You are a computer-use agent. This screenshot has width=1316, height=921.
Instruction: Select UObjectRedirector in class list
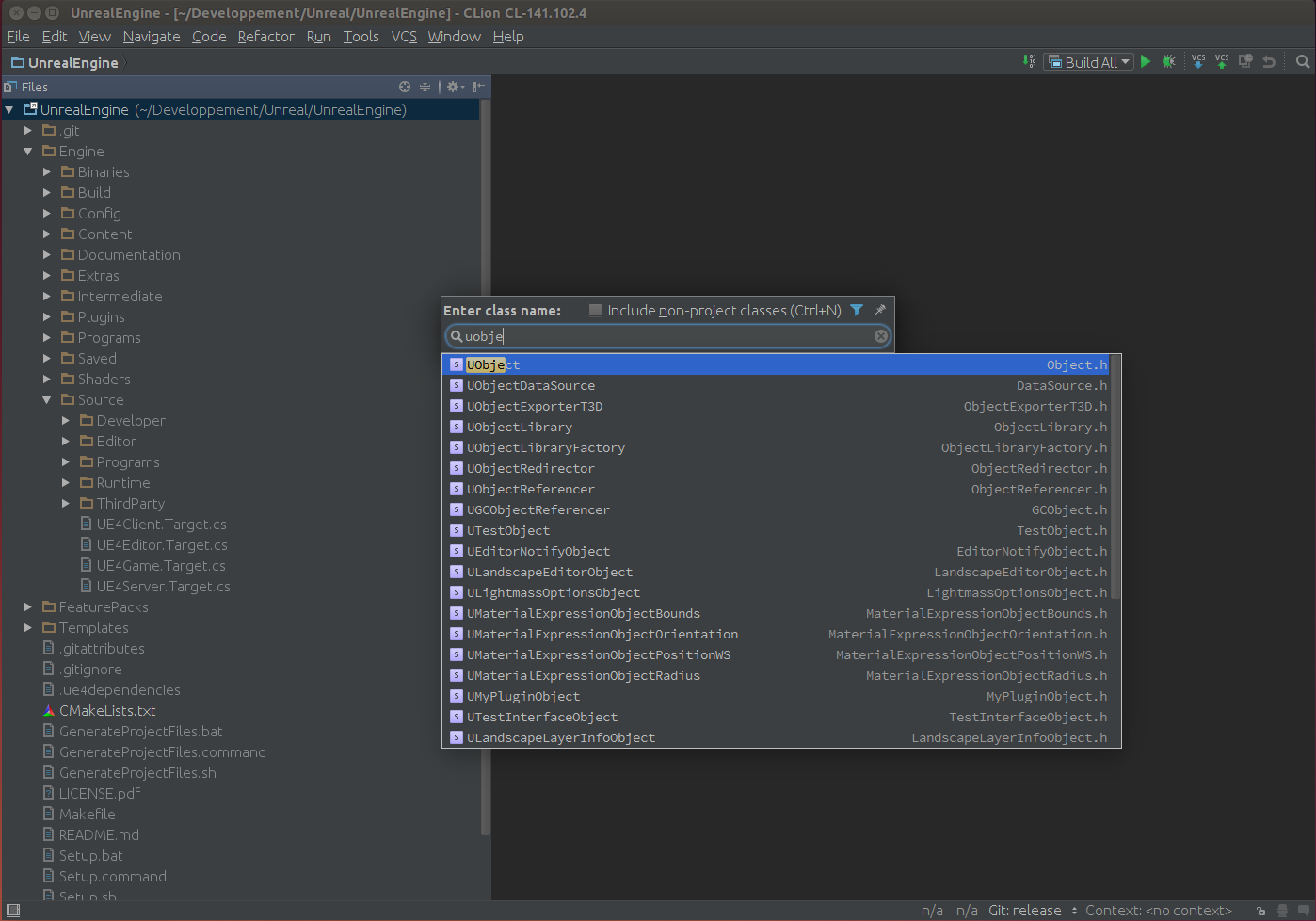click(x=776, y=468)
